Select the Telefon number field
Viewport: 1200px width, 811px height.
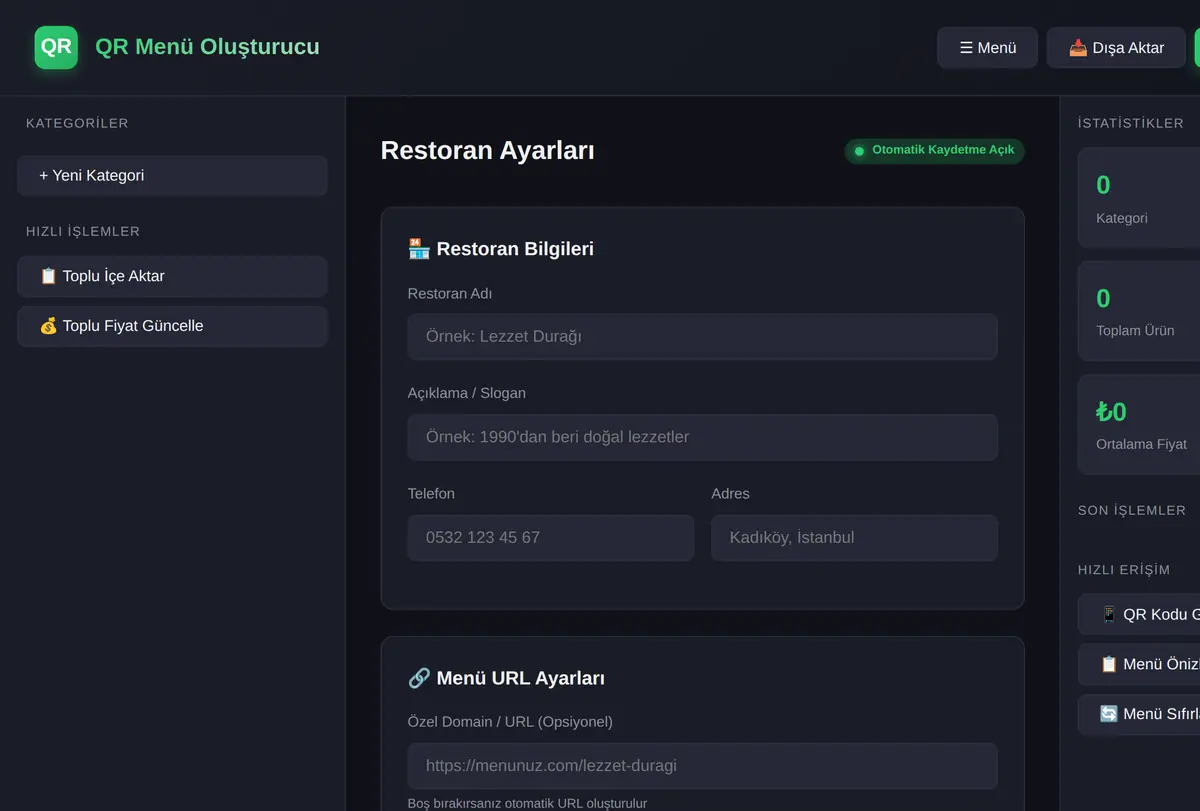(x=551, y=538)
